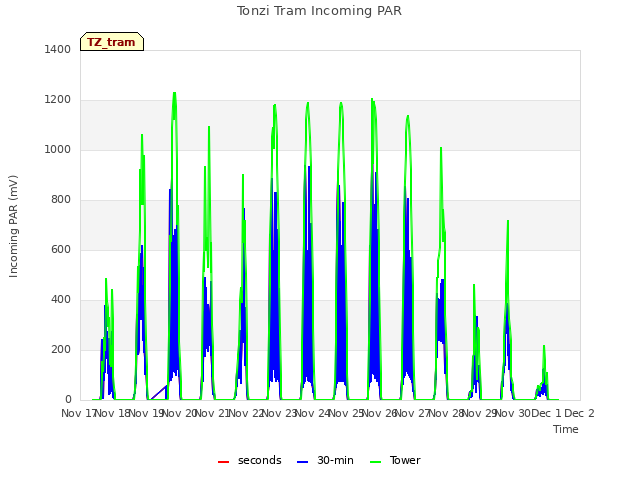Click the chart title Tonzi Tram Incoming PAR

[319, 11]
